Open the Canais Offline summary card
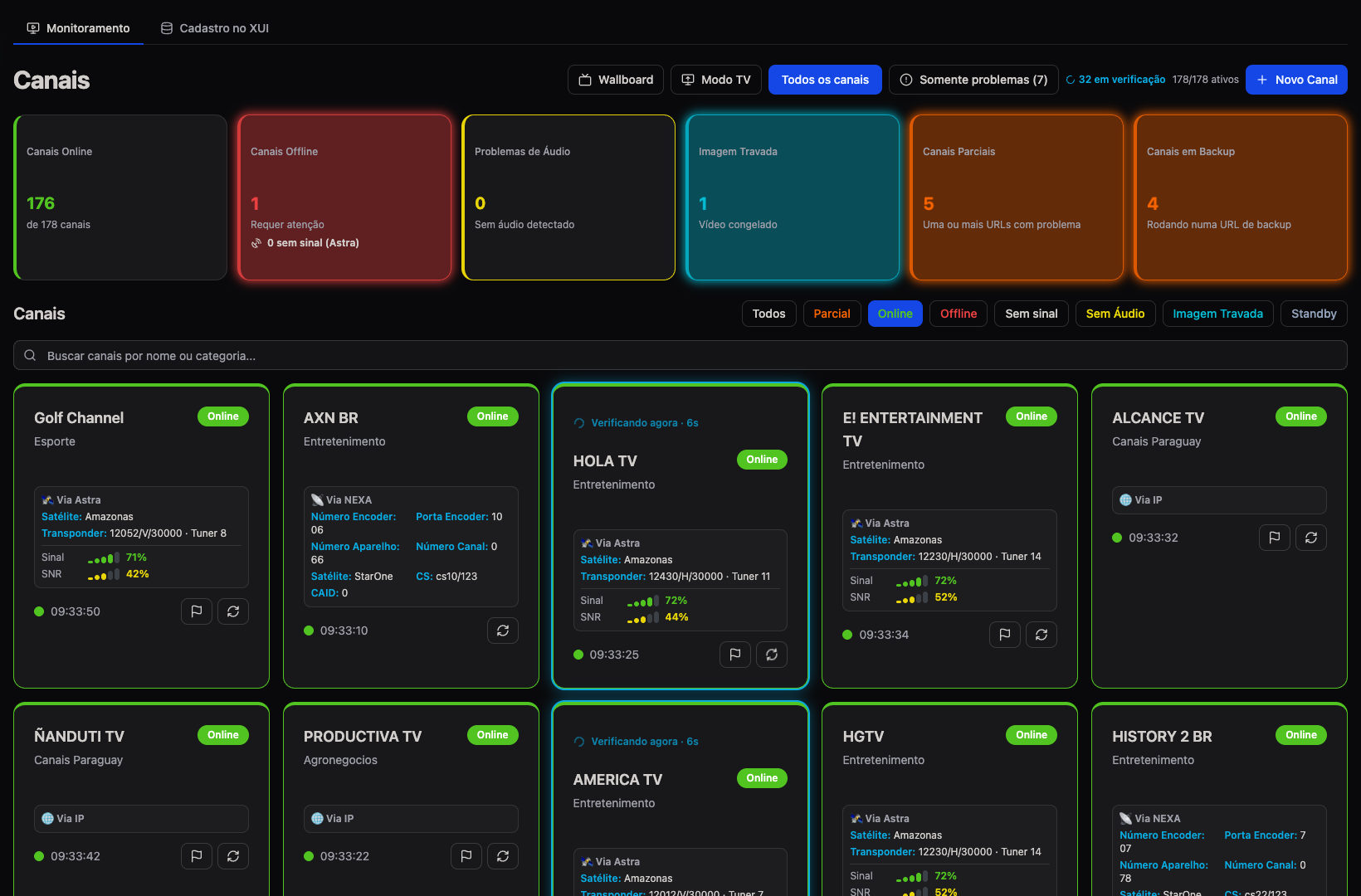Screen dimensions: 1361x896 click(344, 197)
